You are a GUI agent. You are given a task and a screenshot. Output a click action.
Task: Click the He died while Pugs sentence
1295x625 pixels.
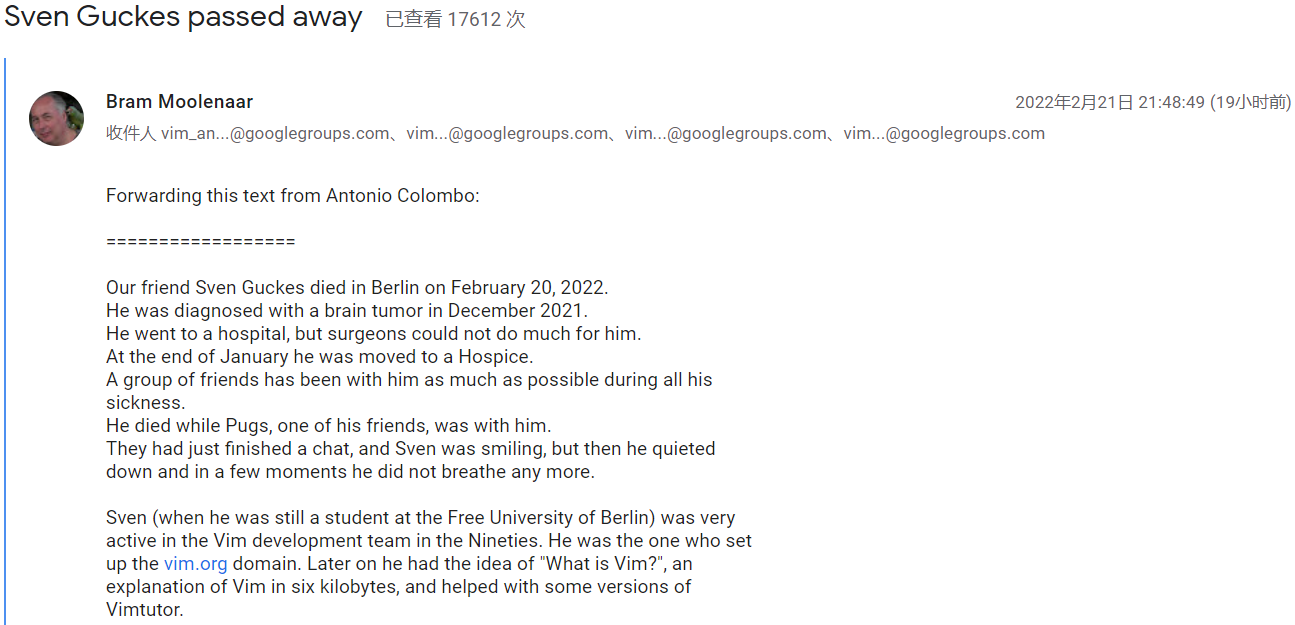pos(328,426)
